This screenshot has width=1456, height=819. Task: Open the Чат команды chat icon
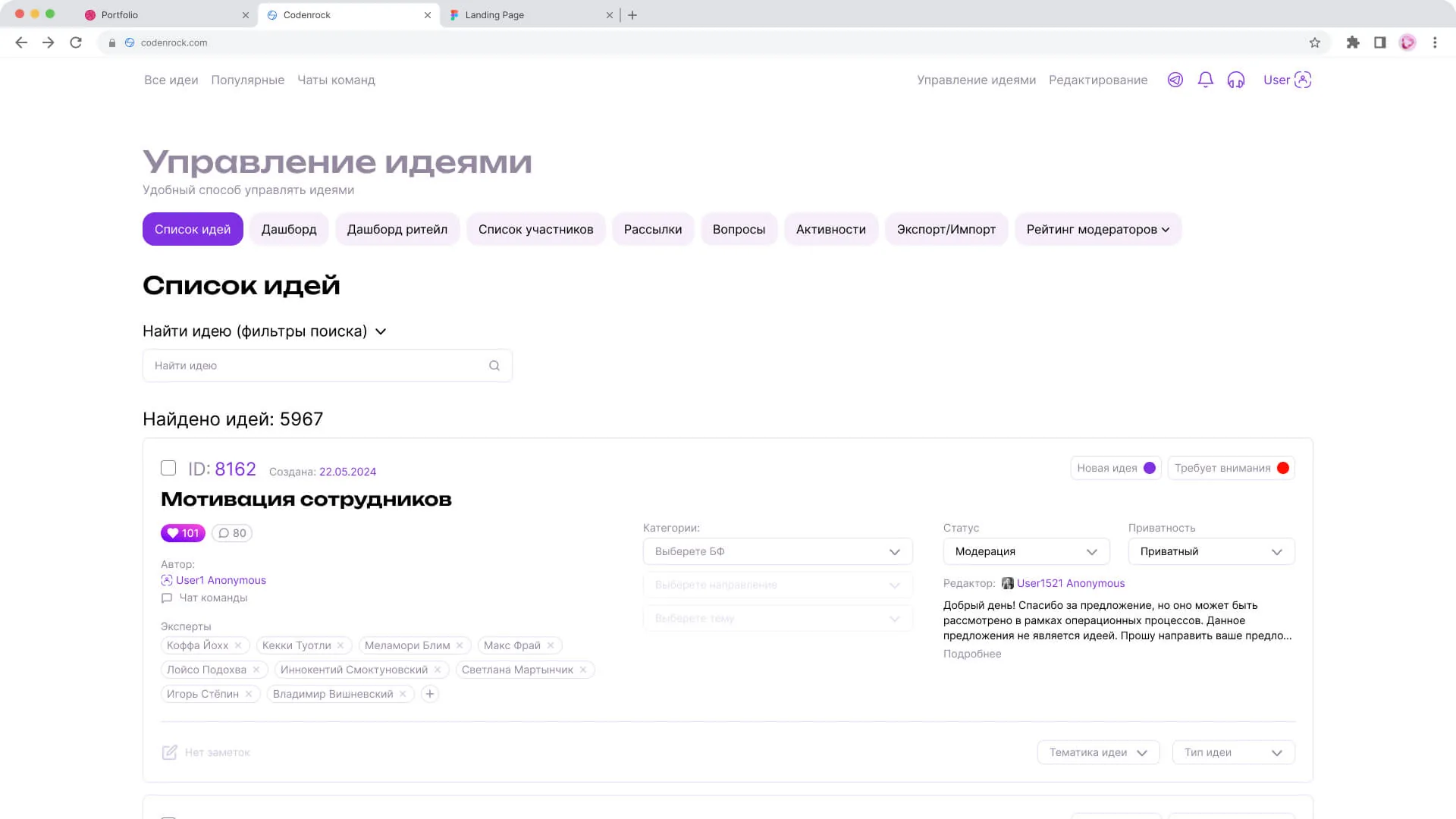(168, 598)
